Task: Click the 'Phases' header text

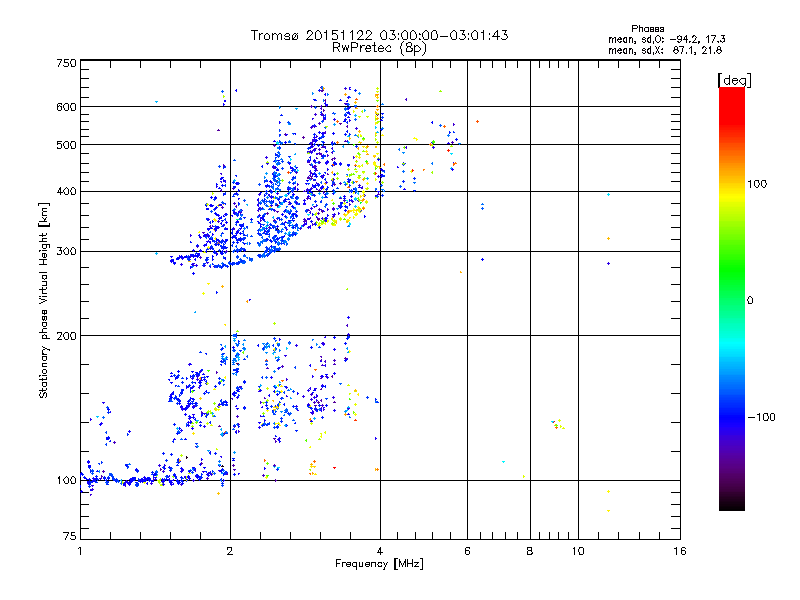Action: (x=647, y=29)
